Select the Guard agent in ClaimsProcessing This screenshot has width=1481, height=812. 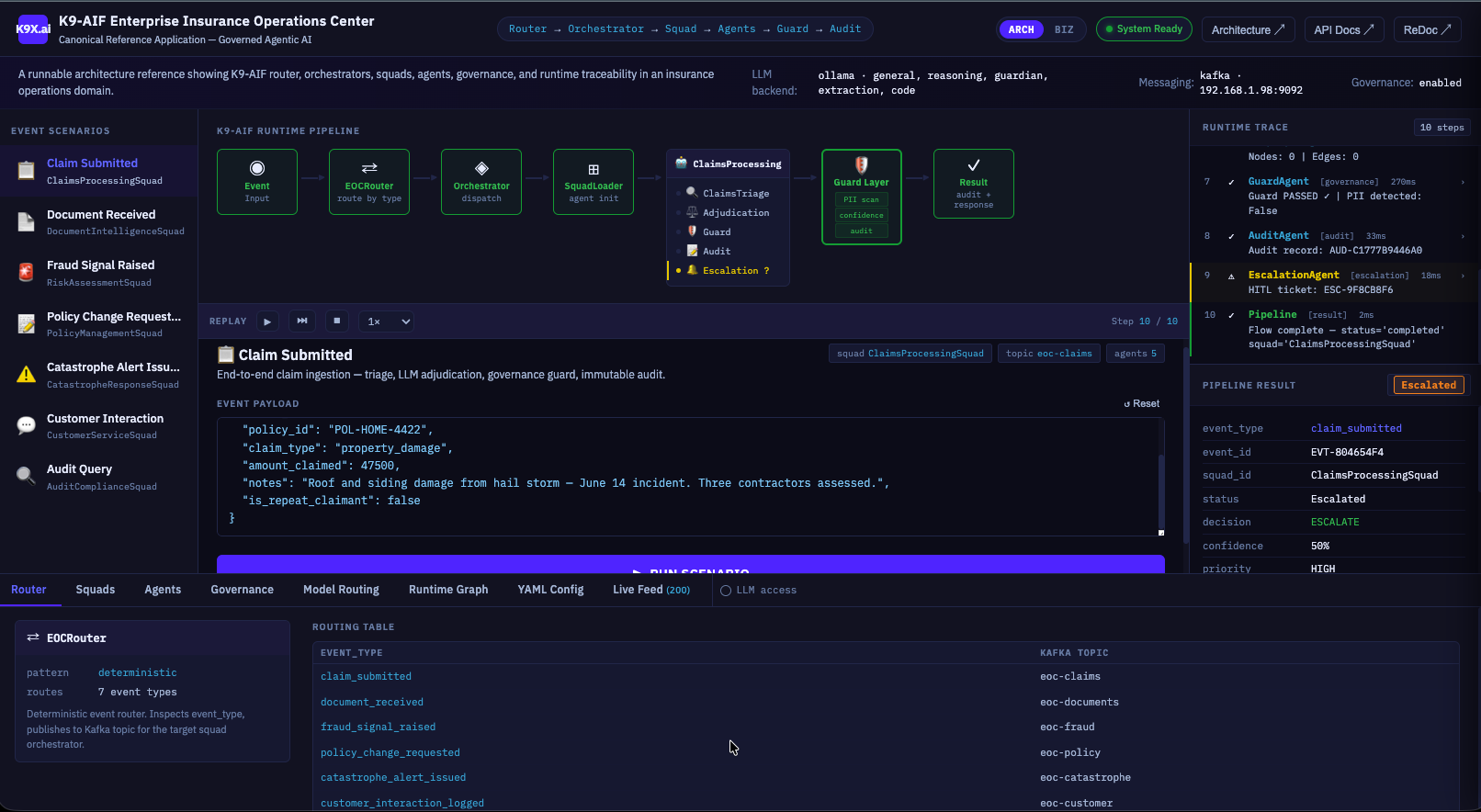728,231
